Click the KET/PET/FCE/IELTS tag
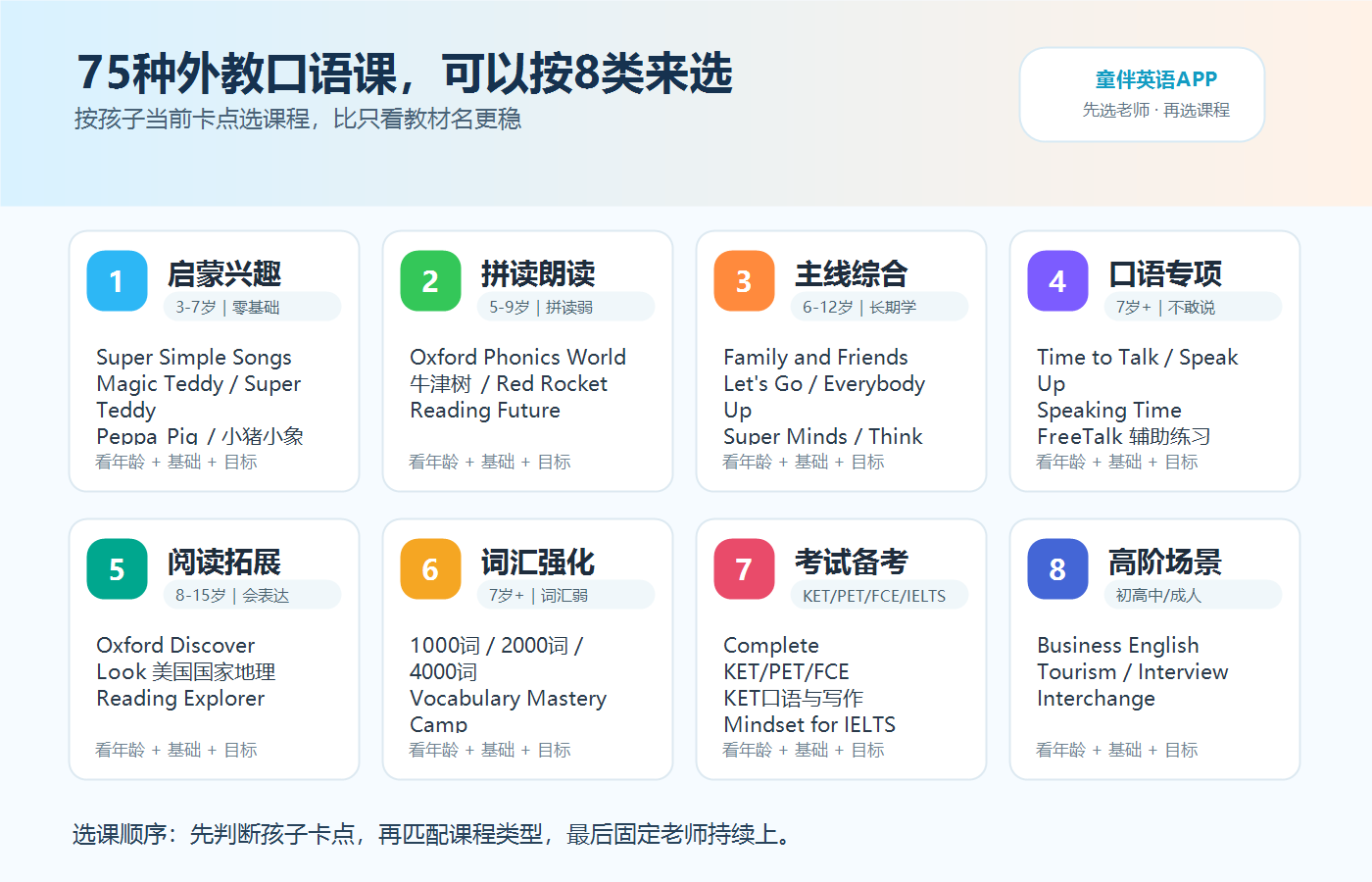 coord(879,595)
